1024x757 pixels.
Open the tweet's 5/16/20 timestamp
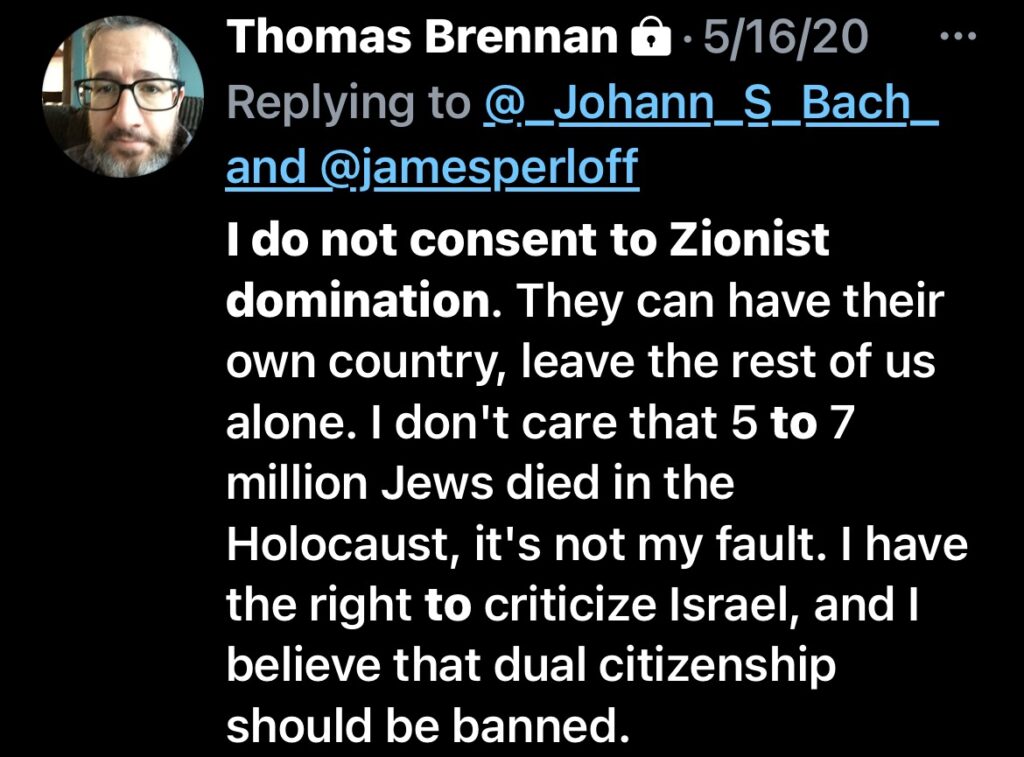785,38
